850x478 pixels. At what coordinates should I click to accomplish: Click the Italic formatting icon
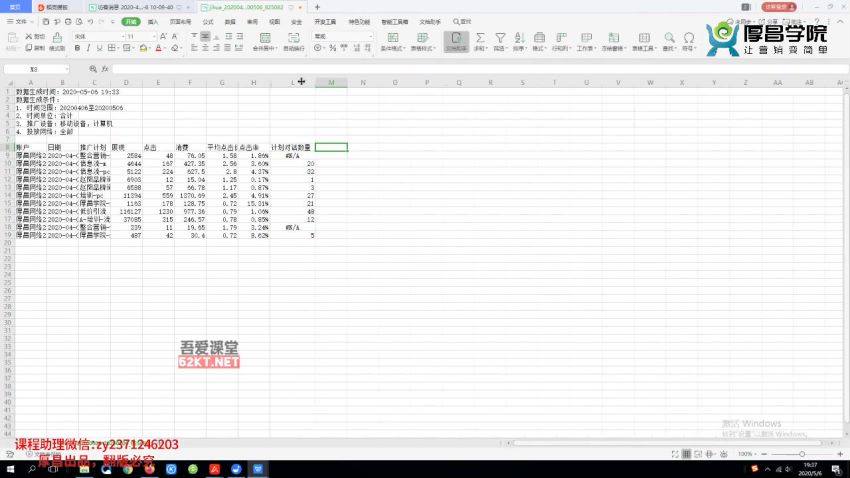coord(89,48)
